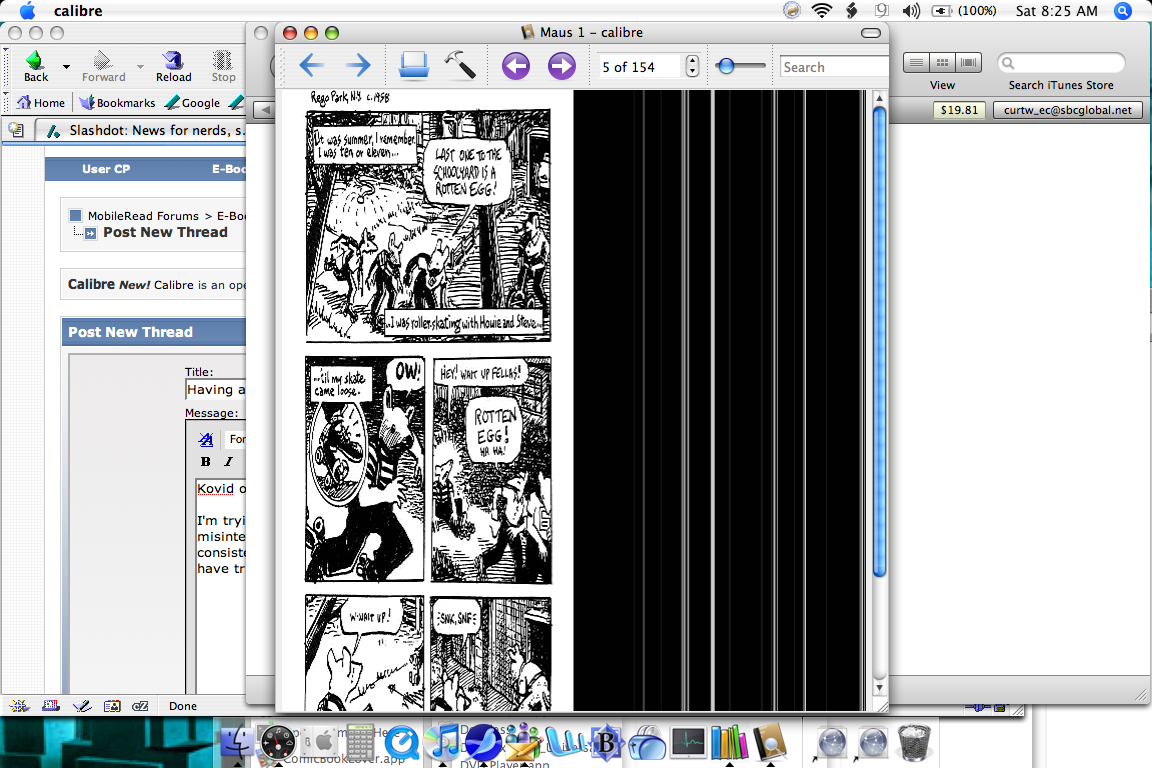
Task: Focus the calibre viewer Search field
Action: 834,67
